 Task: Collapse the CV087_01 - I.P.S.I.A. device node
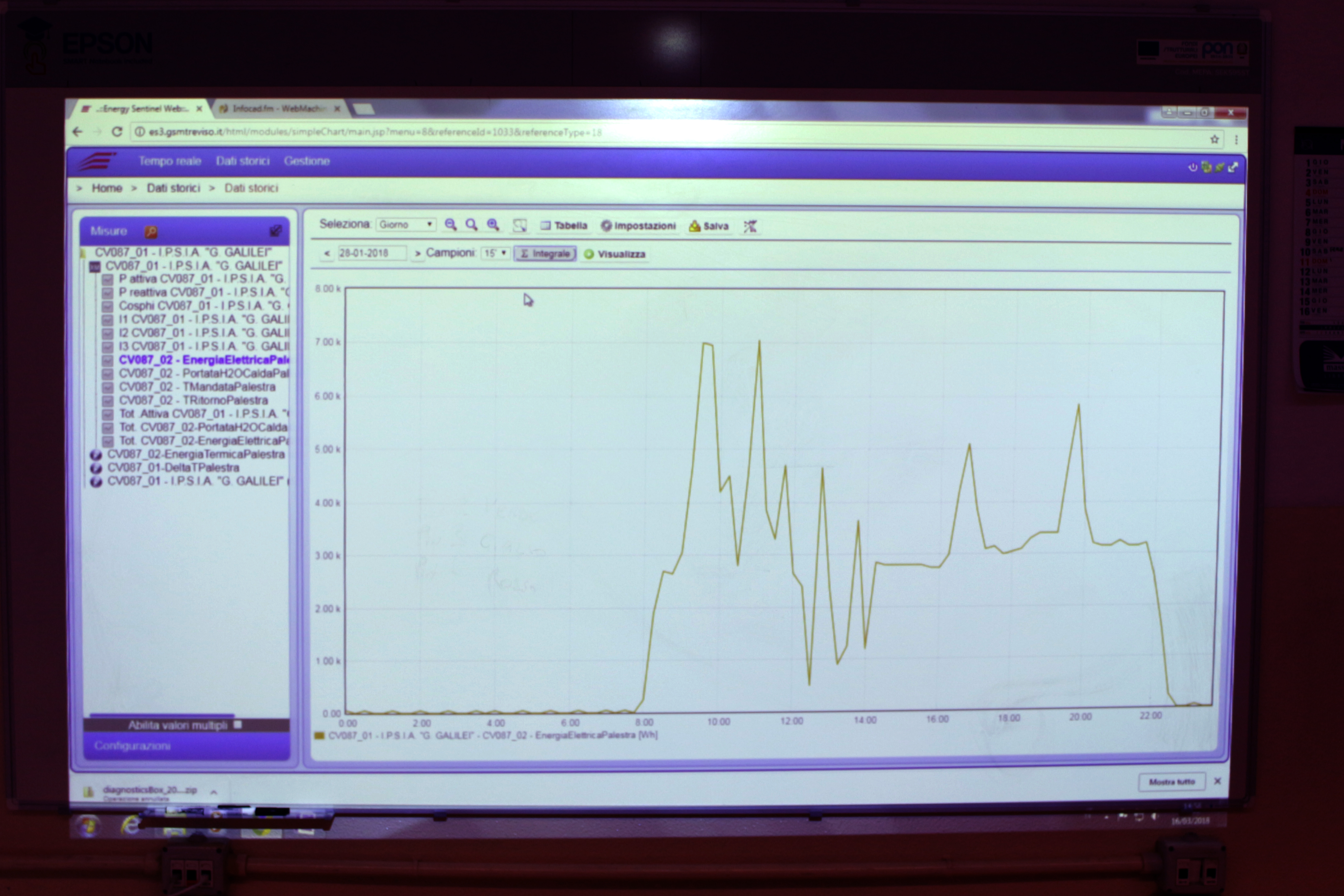point(95,266)
